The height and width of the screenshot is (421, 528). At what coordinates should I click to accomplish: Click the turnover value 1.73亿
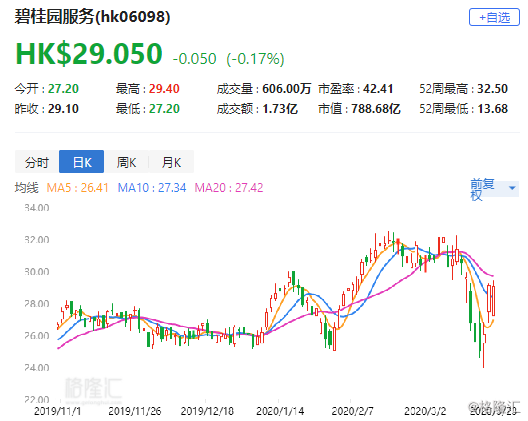click(x=280, y=109)
